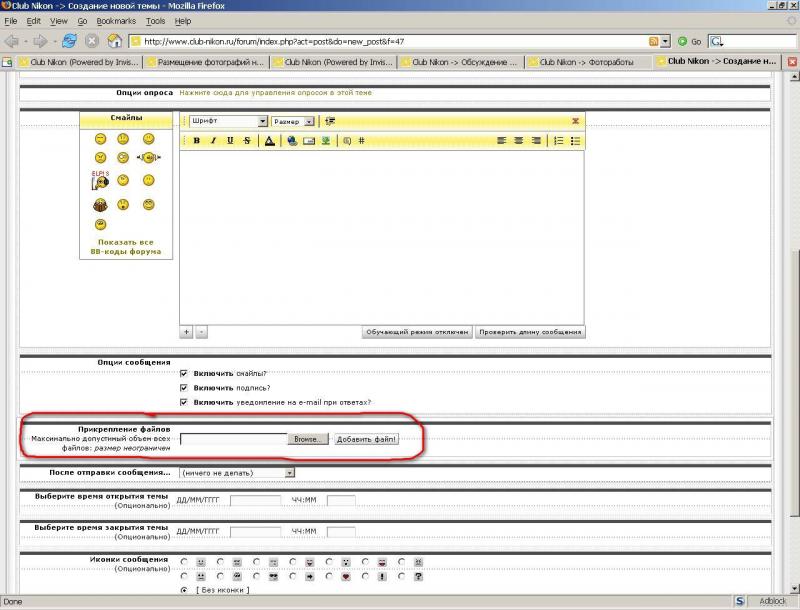Screen dimensions: 800x610
Task: Open 'Показать все BB-коды форума' link
Action: pyautogui.click(x=126, y=247)
